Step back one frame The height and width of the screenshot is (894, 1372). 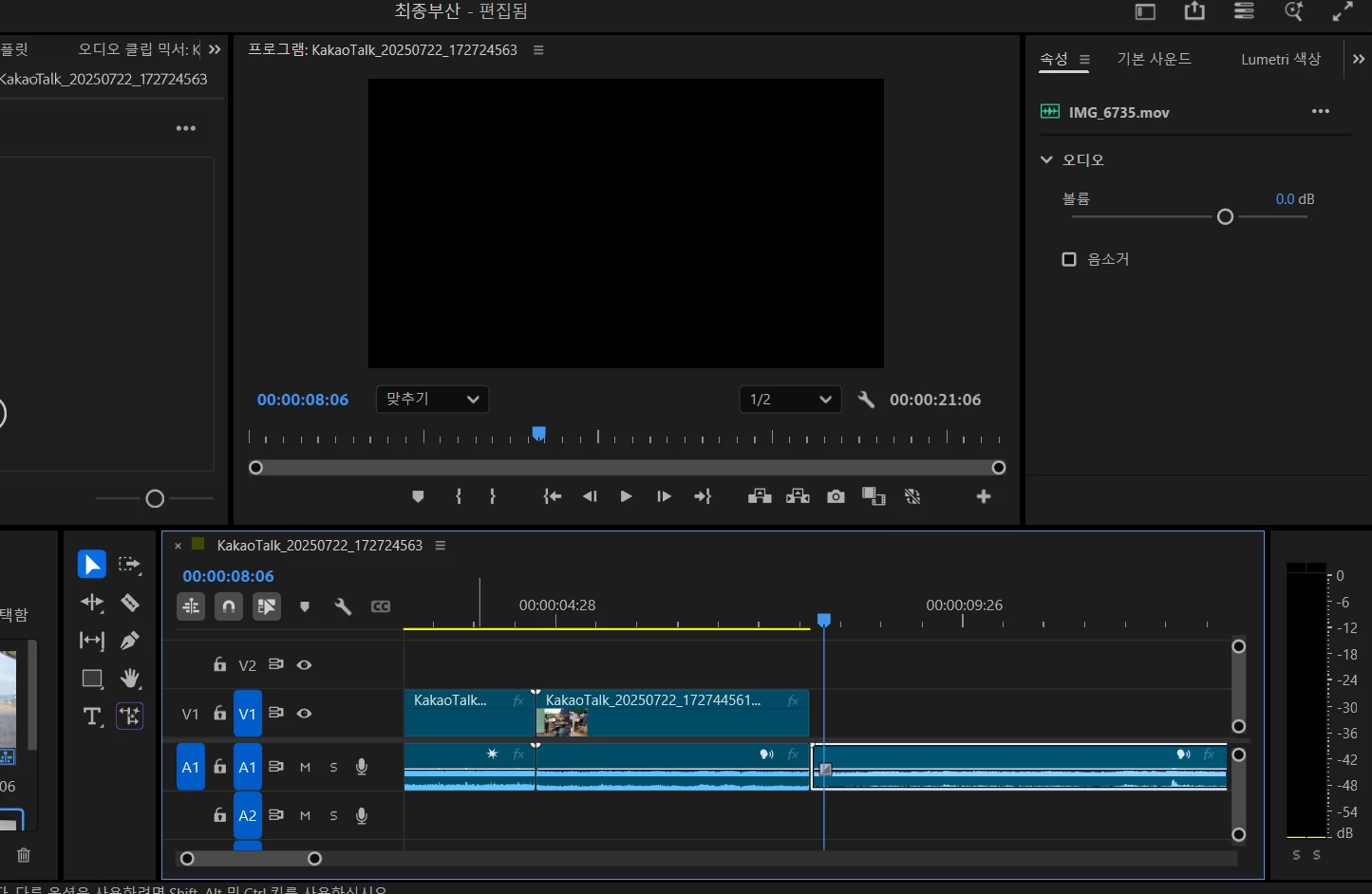(590, 496)
